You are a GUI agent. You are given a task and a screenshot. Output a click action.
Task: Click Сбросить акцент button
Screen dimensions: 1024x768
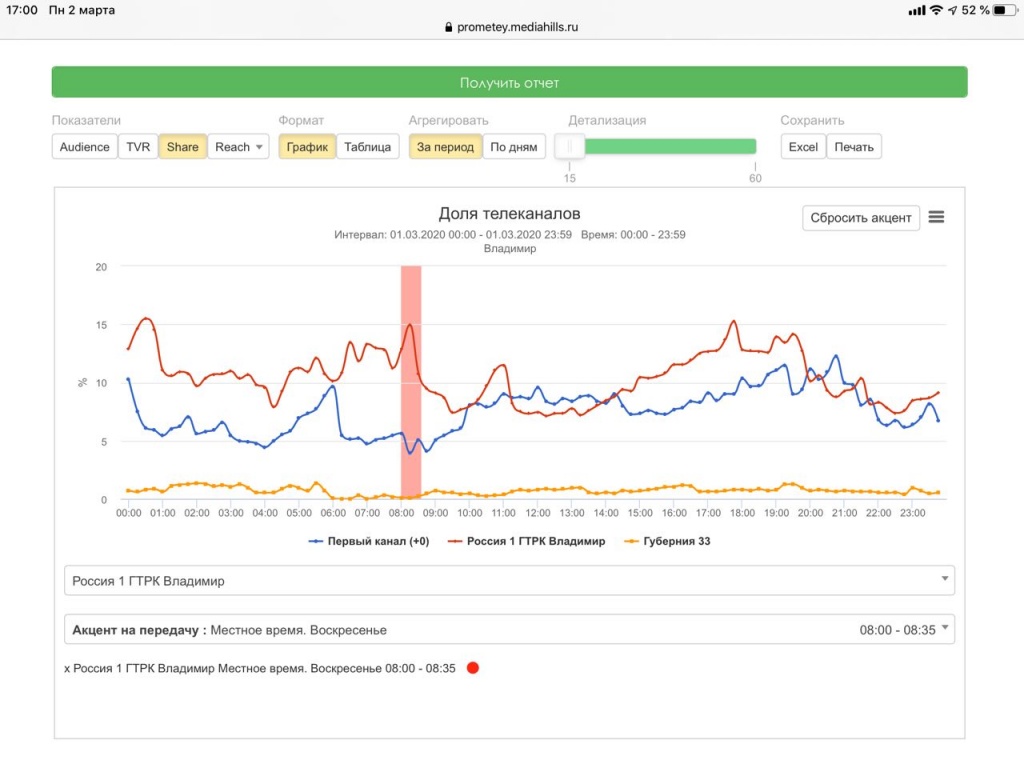861,217
